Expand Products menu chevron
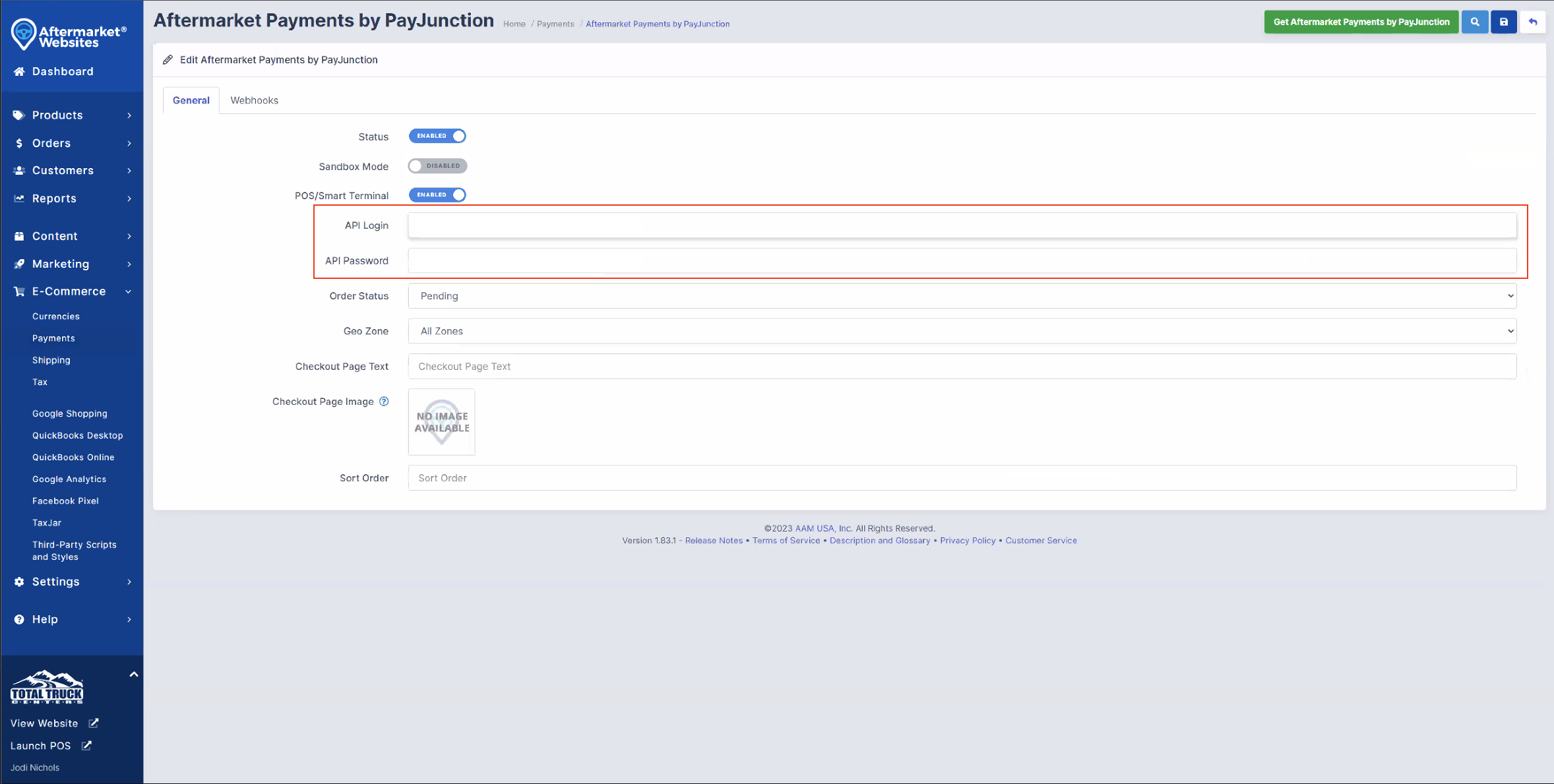Viewport: 1554px width, 784px height. click(129, 115)
